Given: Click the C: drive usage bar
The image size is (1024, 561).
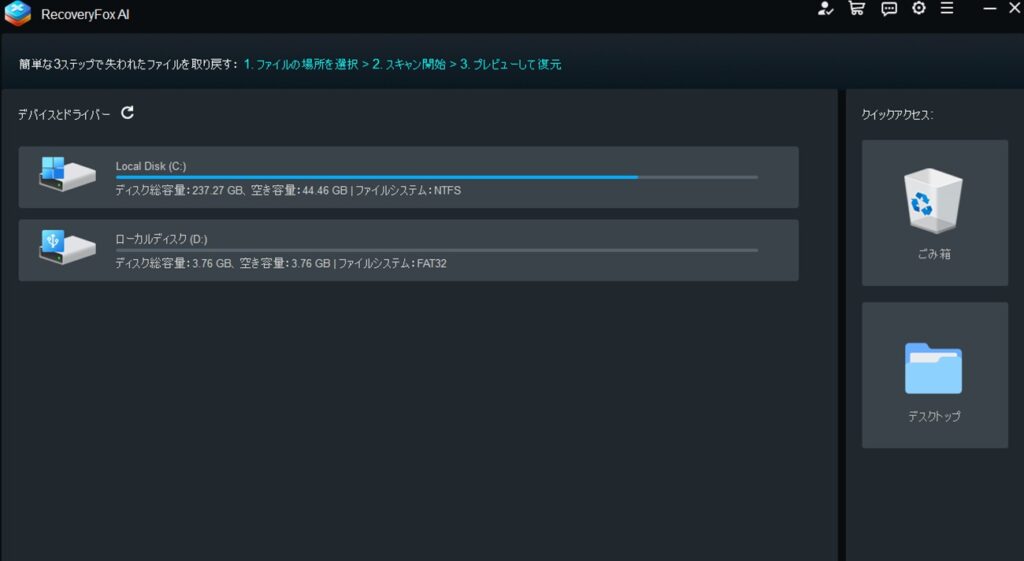Looking at the screenshot, I should pos(436,177).
